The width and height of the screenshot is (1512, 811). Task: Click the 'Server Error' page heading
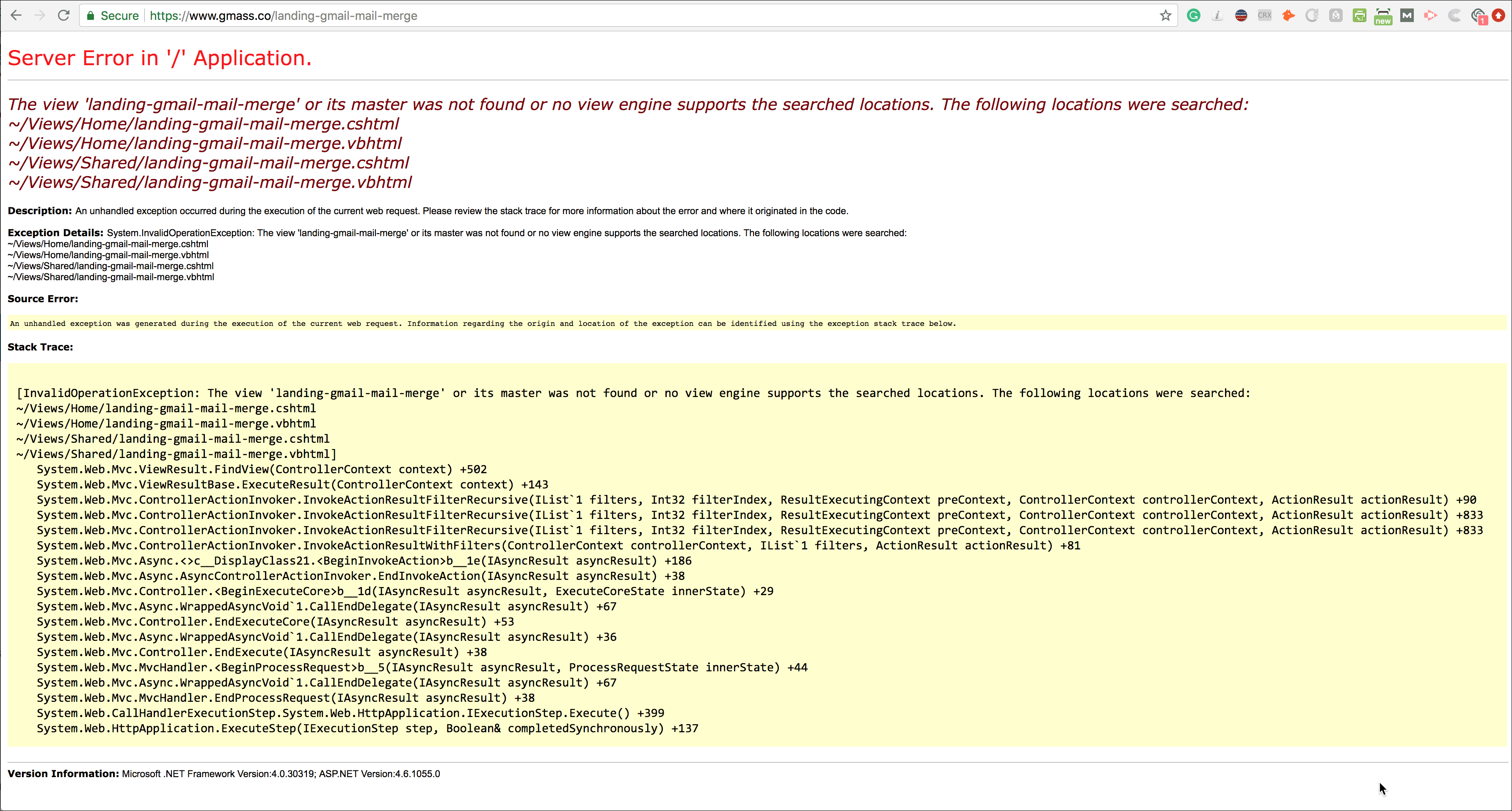pos(159,58)
